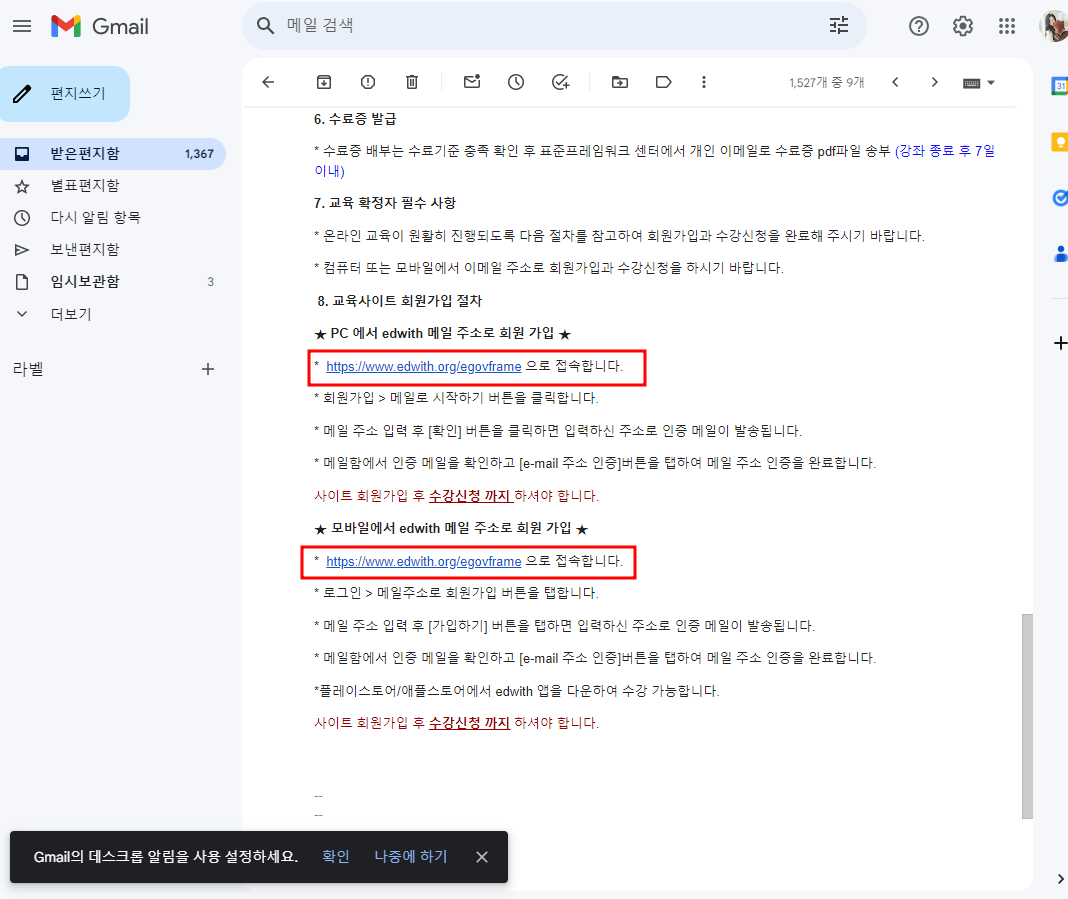1068x899 pixels.
Task: Create new label with plus icon
Action: click(208, 369)
